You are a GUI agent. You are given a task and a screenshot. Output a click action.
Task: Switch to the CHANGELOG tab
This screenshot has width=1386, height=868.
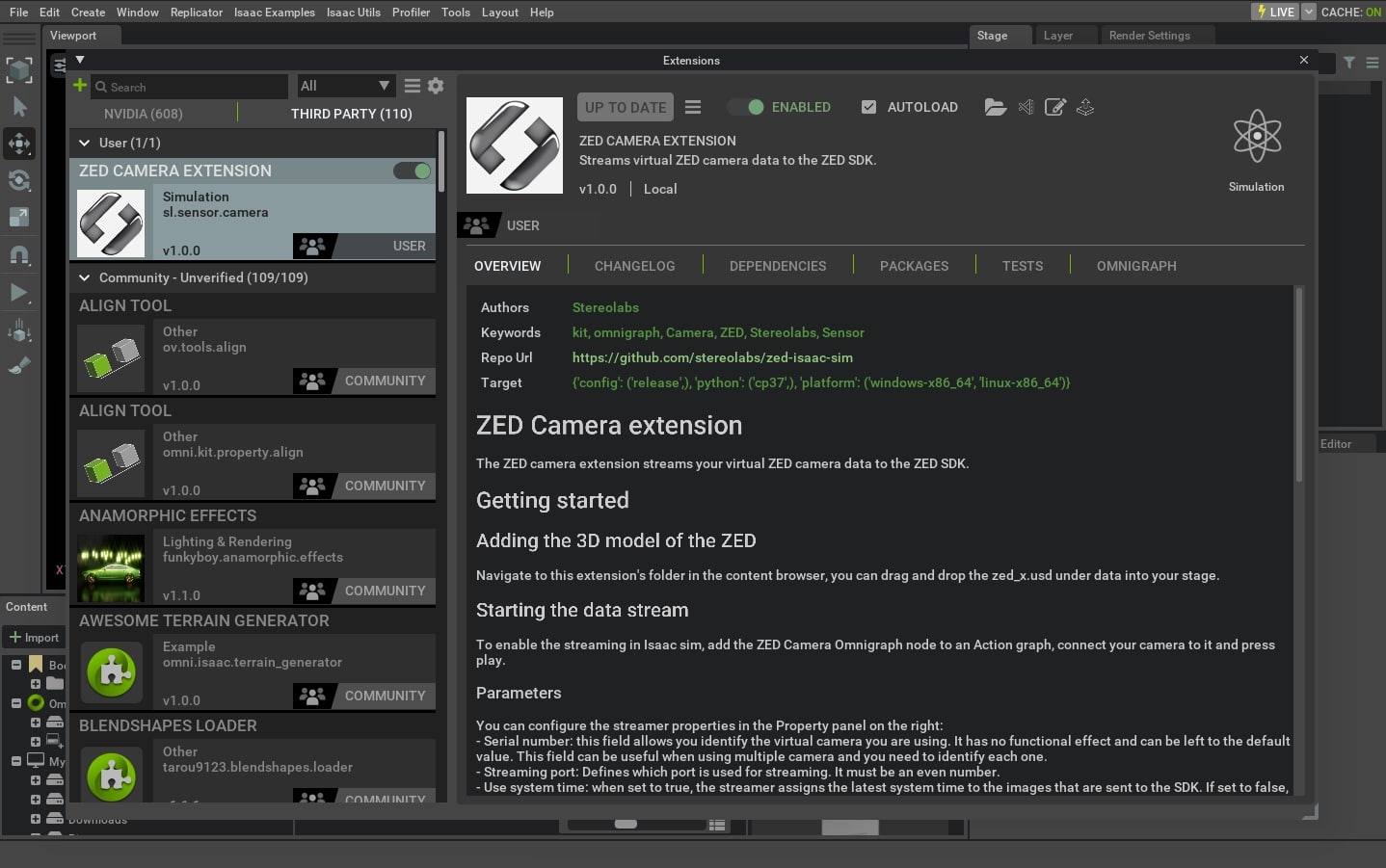coord(635,266)
